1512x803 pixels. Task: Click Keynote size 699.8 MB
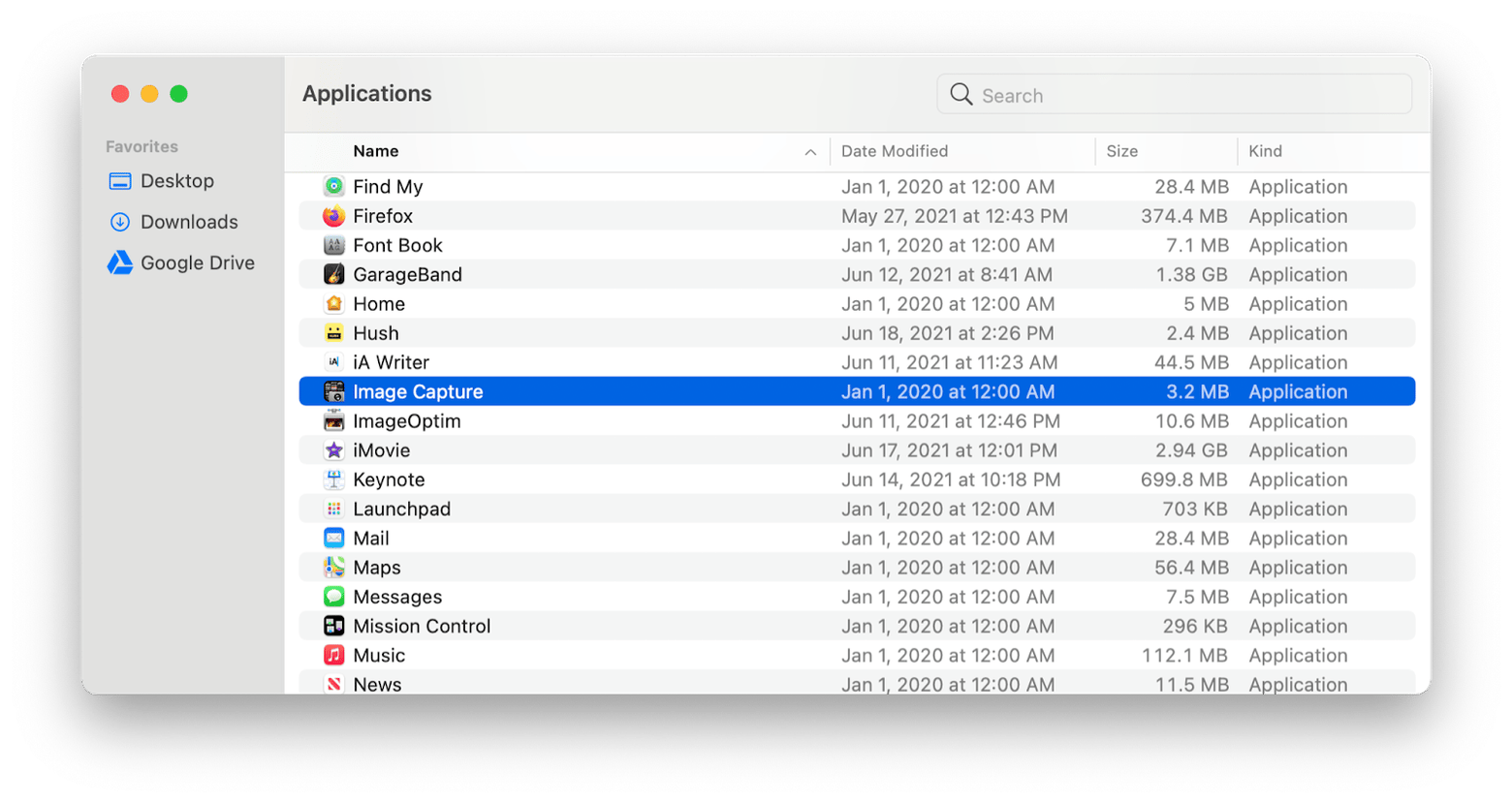(x=1184, y=479)
